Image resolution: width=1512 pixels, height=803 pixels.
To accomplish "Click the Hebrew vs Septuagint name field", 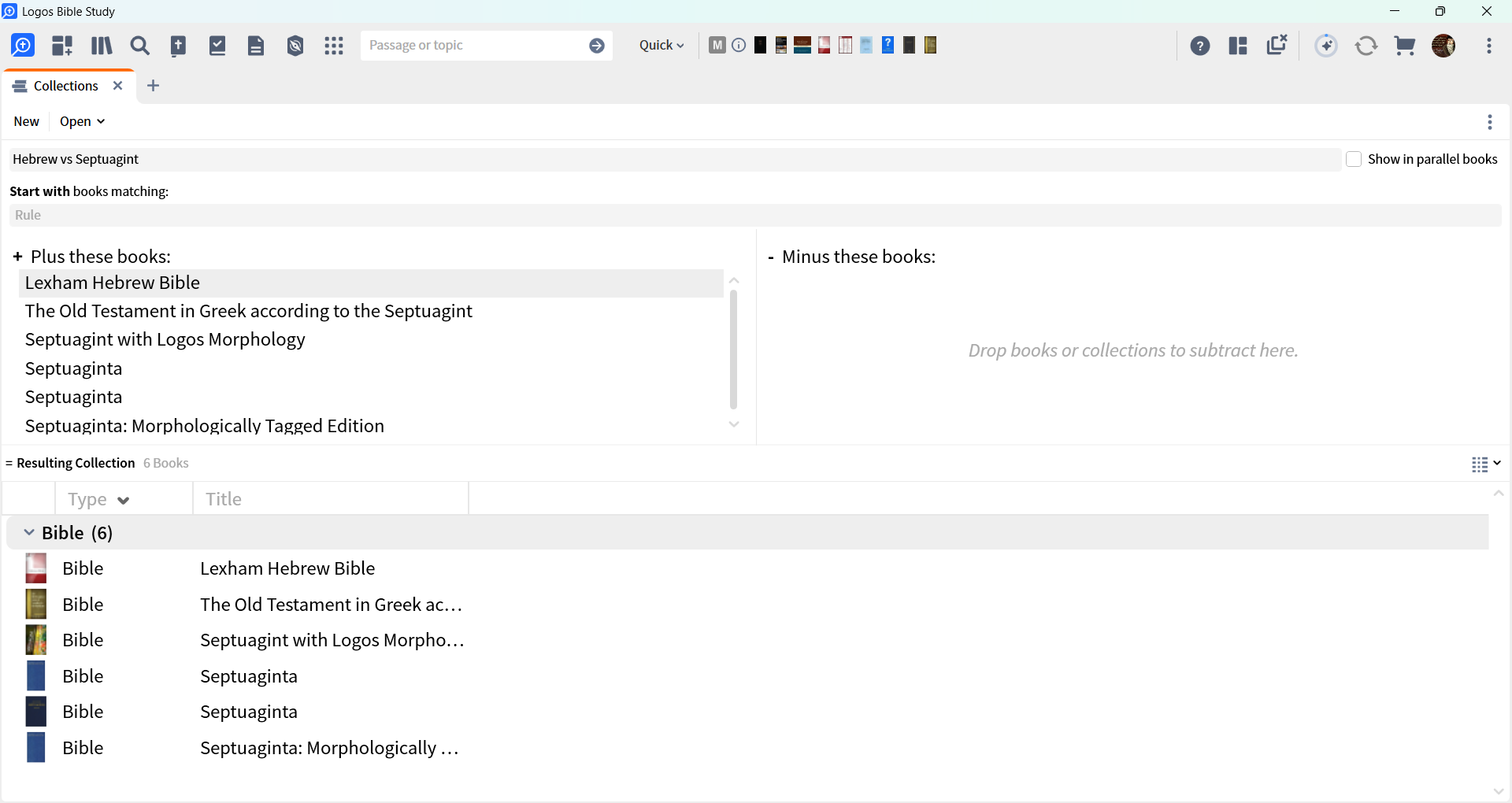I will point(675,159).
